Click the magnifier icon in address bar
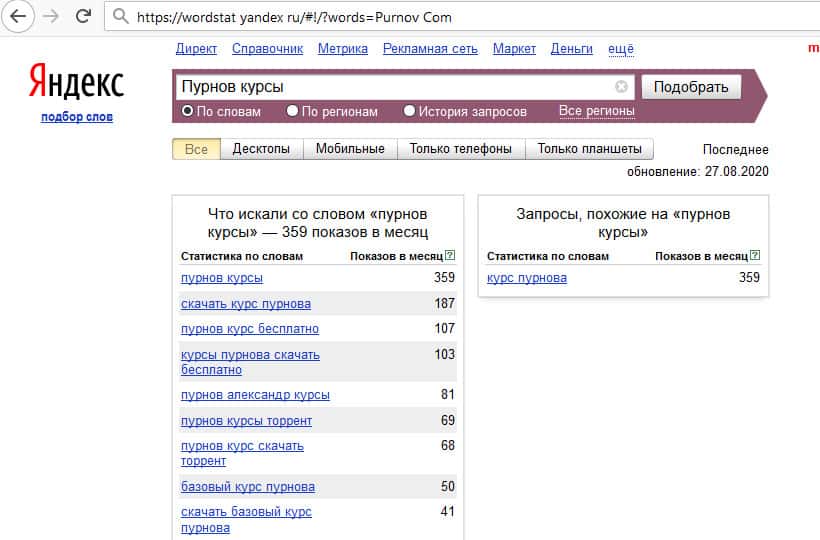The image size is (820, 540). tap(120, 17)
